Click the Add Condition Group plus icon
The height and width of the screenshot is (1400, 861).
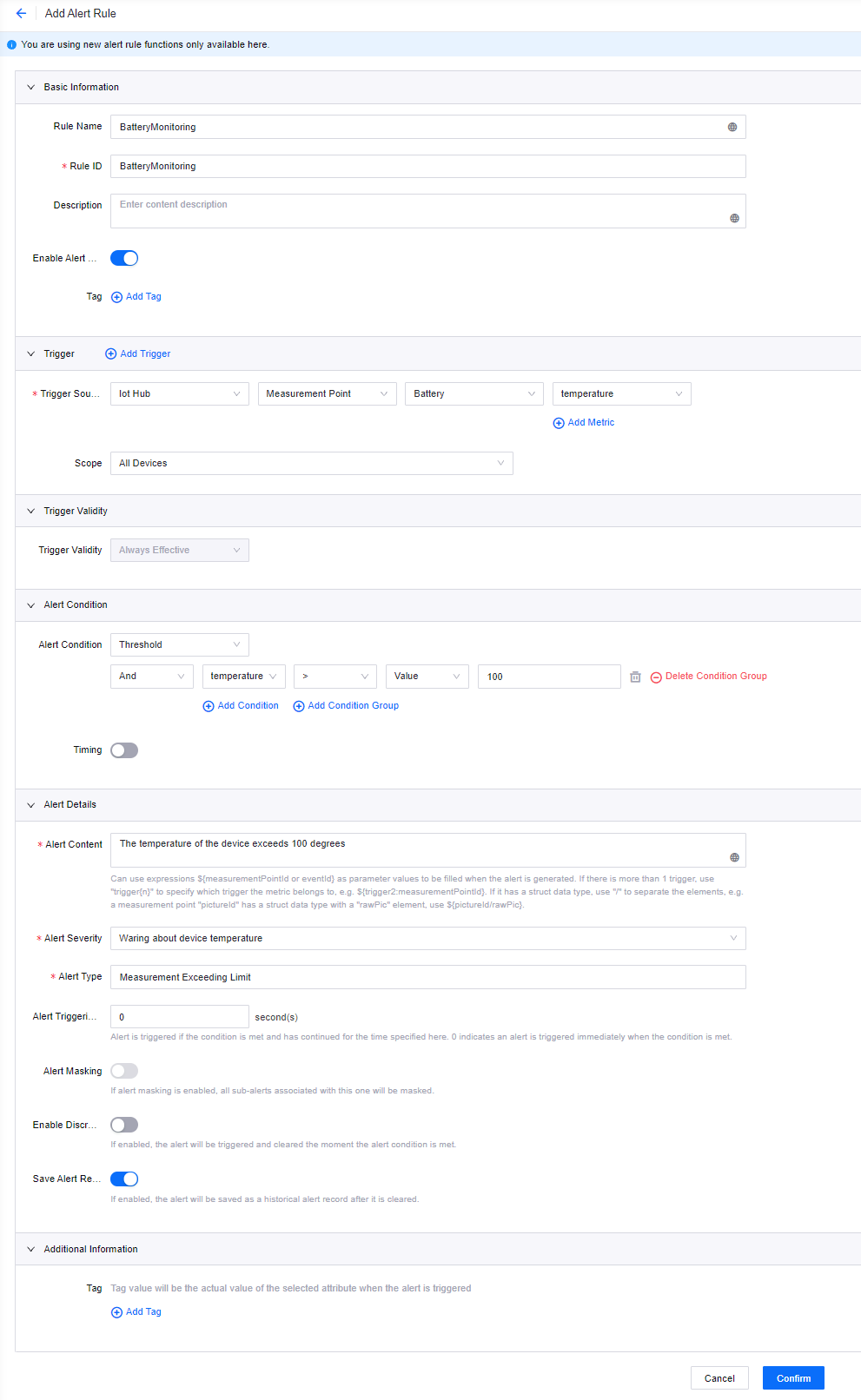pos(299,706)
